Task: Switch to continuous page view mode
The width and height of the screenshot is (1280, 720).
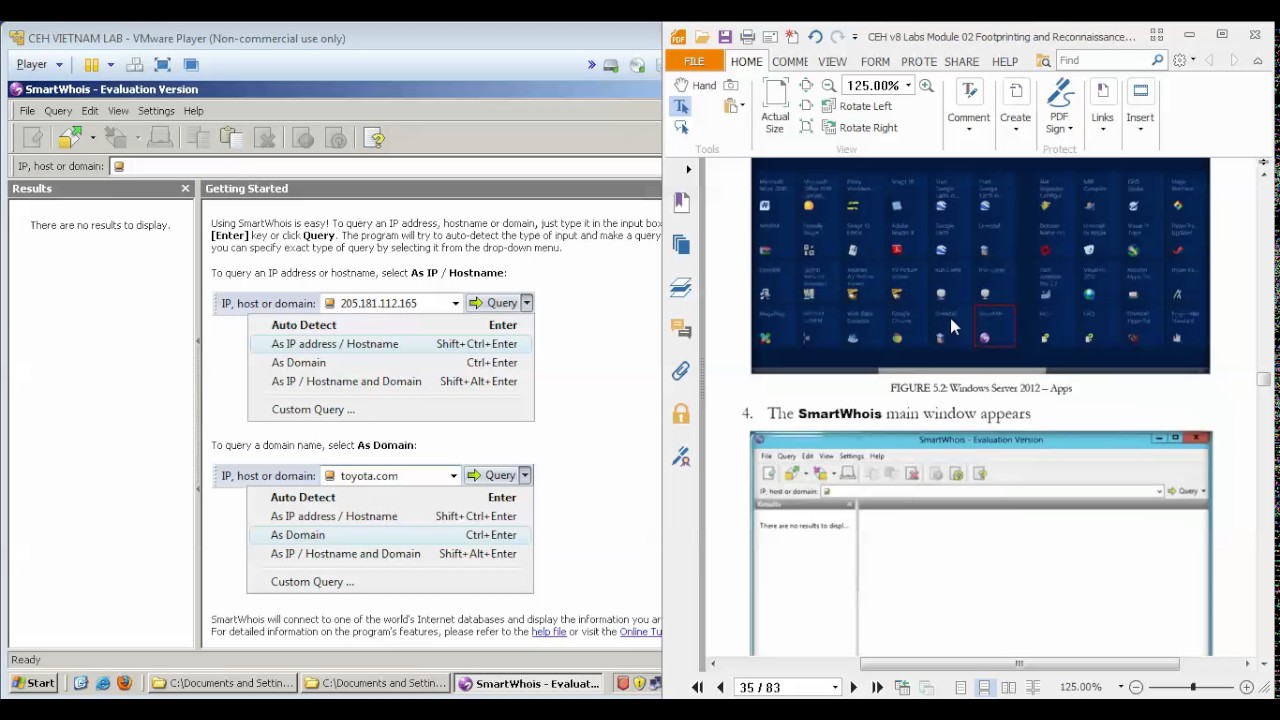Action: (984, 688)
